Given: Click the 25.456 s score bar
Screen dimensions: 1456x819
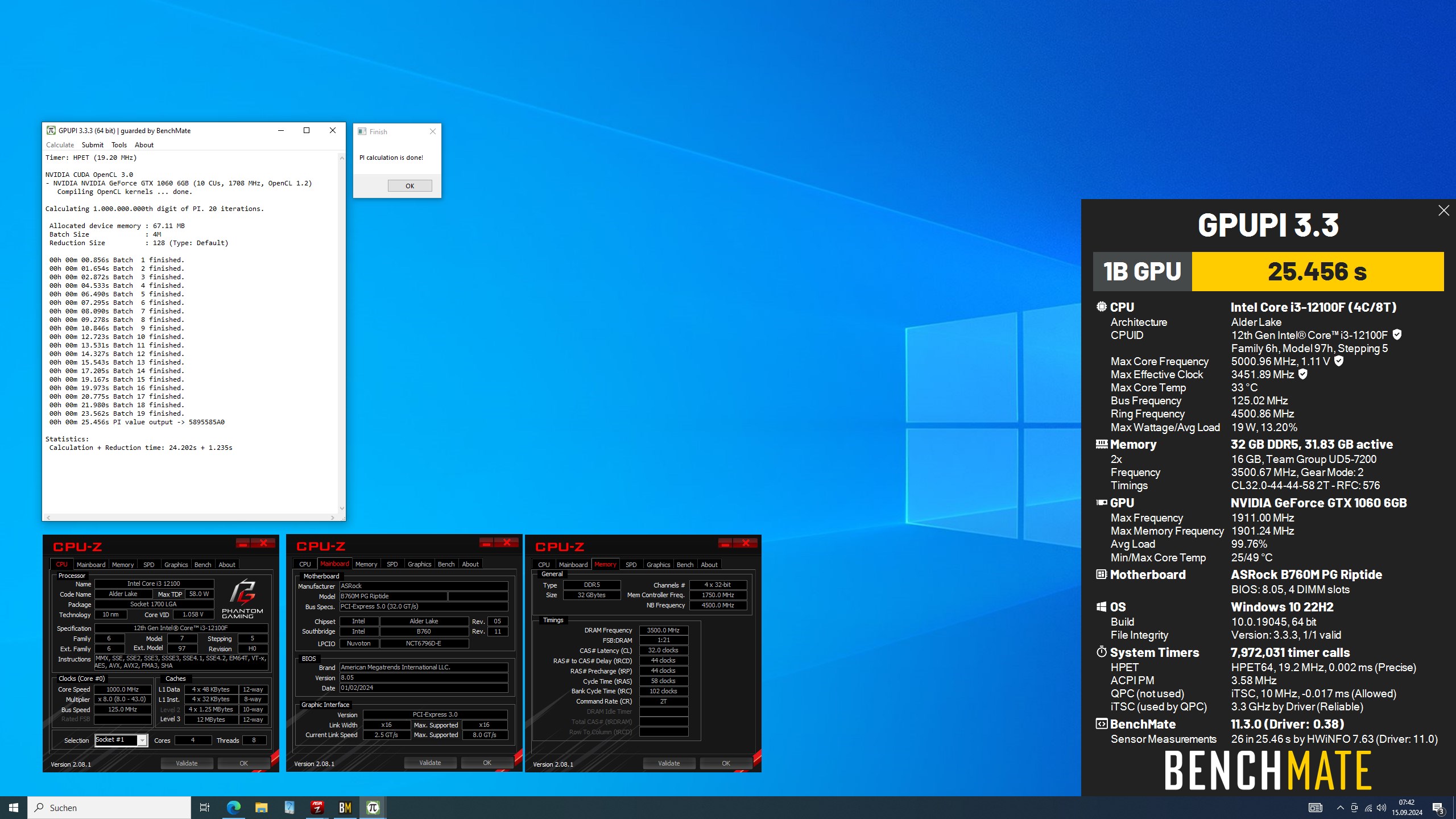Looking at the screenshot, I should (x=1317, y=271).
